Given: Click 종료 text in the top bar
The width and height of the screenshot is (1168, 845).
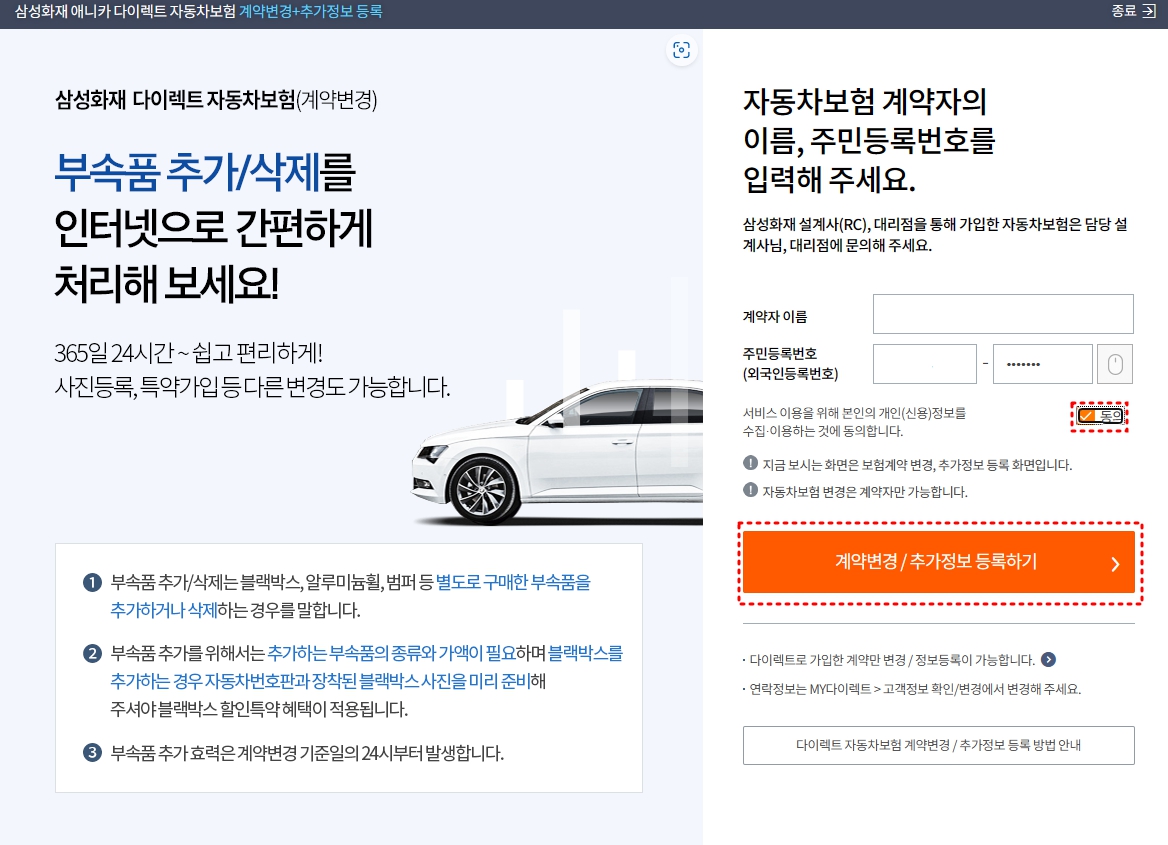Looking at the screenshot, I should 1123,11.
